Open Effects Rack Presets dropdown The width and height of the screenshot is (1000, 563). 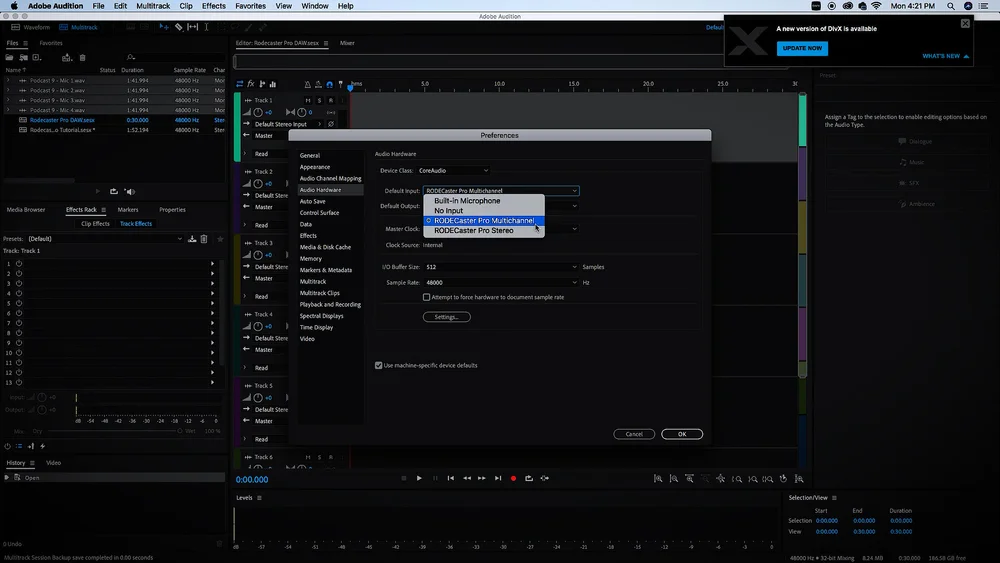(105, 239)
